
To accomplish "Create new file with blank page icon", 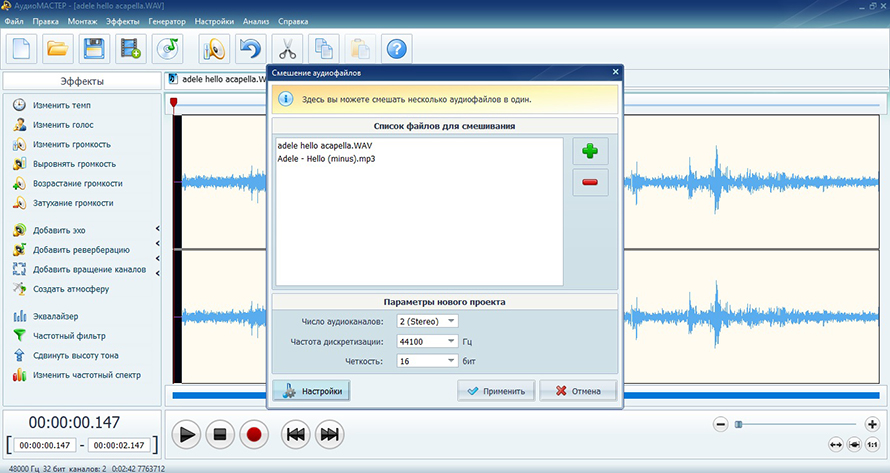I will coord(22,47).
